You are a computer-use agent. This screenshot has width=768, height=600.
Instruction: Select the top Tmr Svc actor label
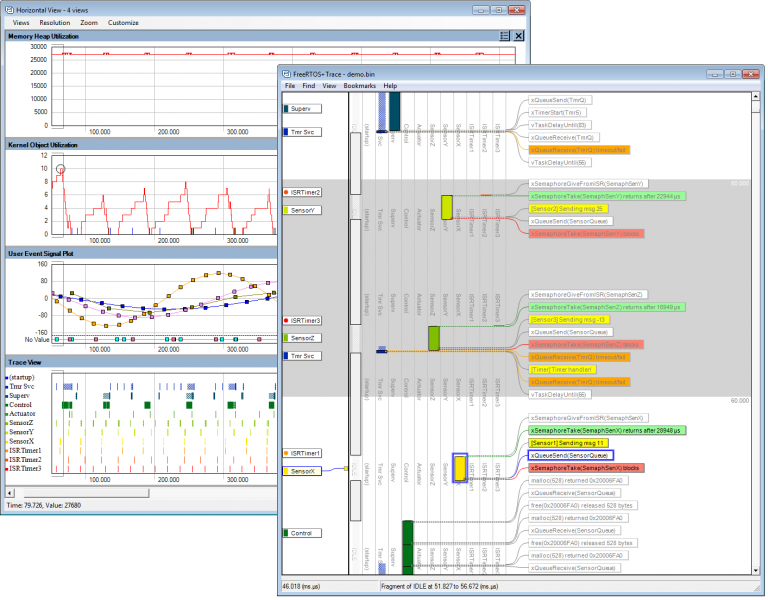[302, 132]
